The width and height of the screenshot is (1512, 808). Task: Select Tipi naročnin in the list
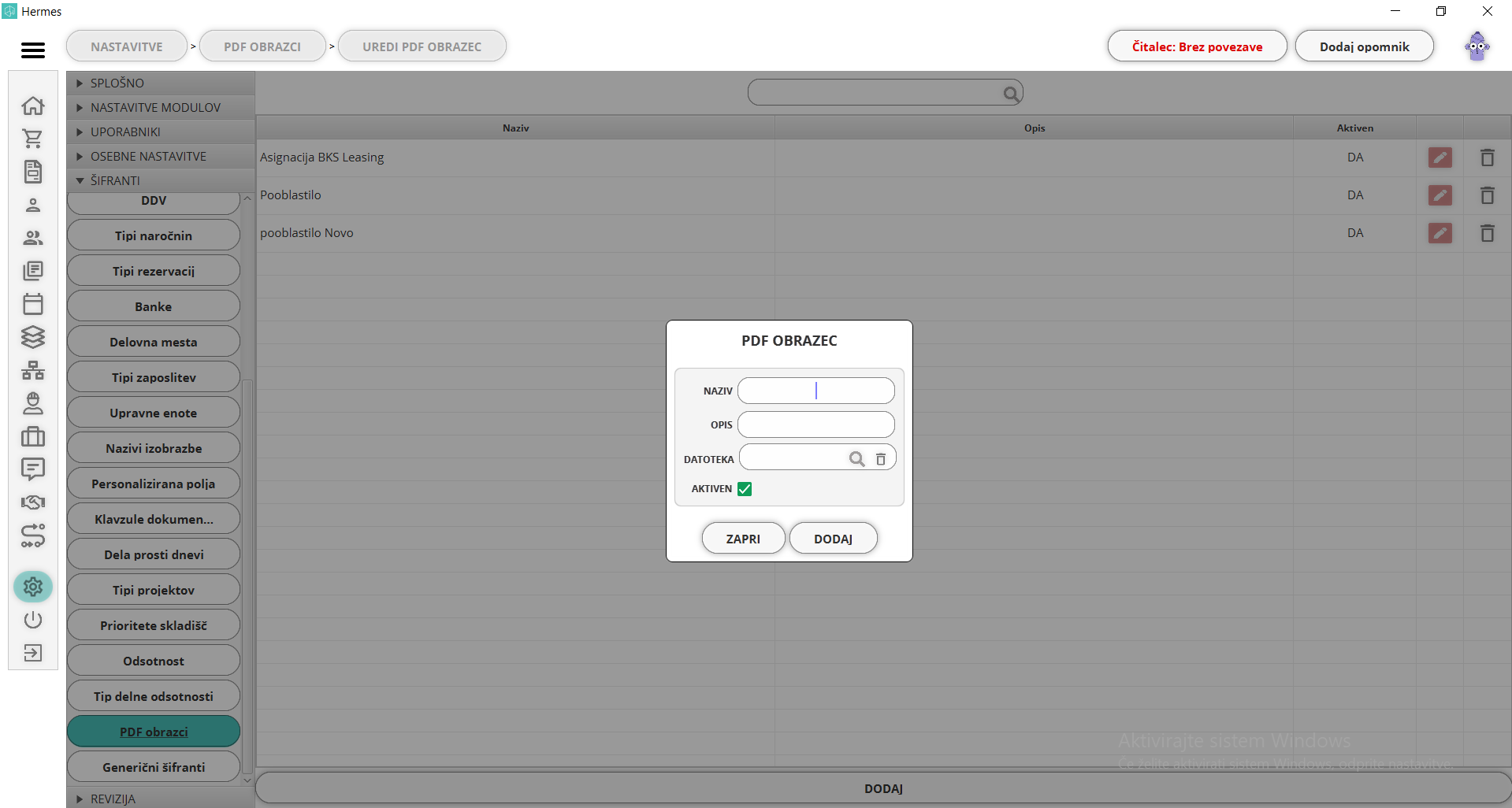click(x=154, y=235)
